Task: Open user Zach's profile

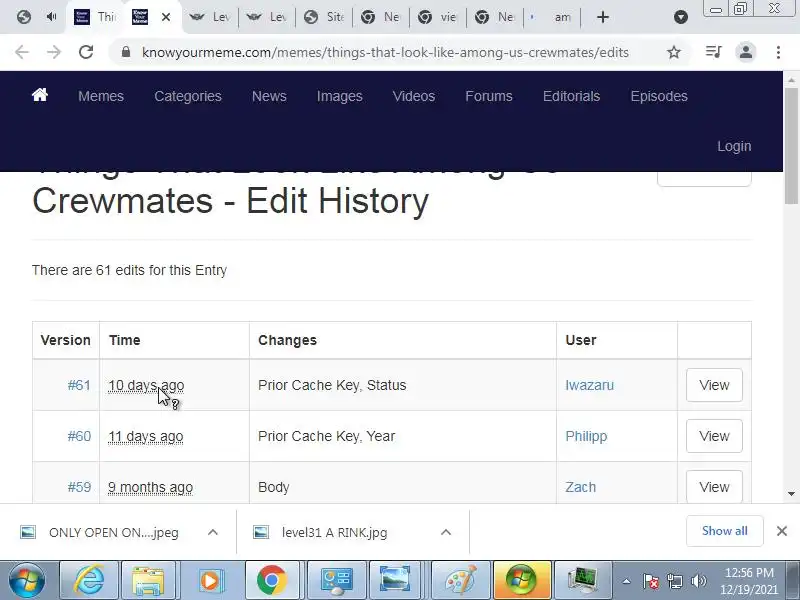Action: pos(580,487)
